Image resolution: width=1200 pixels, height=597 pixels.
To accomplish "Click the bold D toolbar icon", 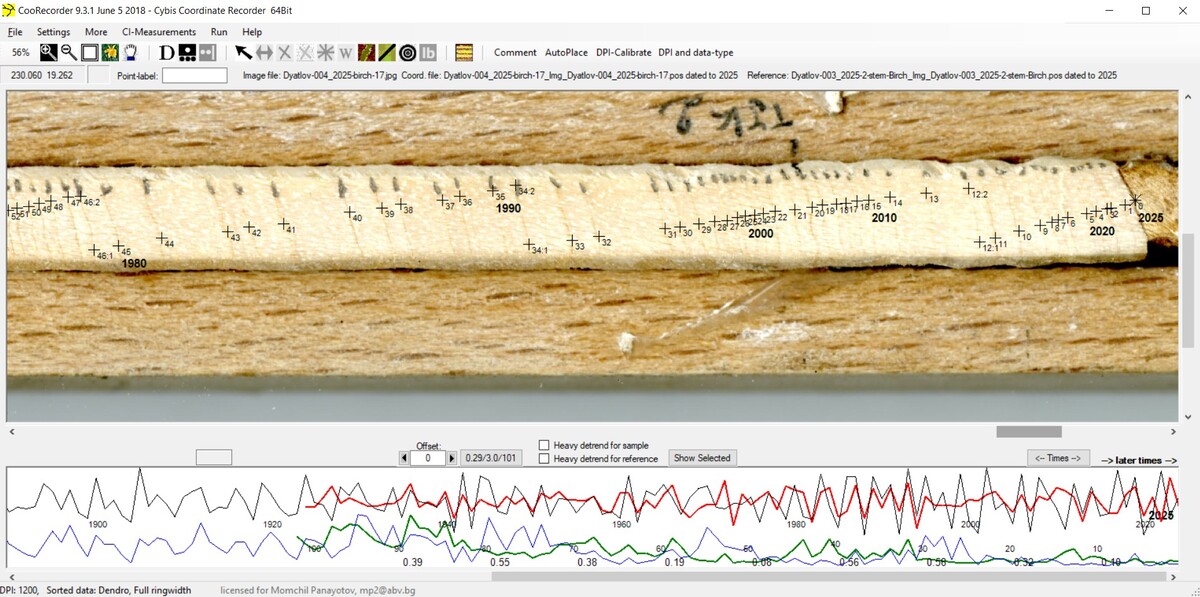I will pyautogui.click(x=167, y=52).
